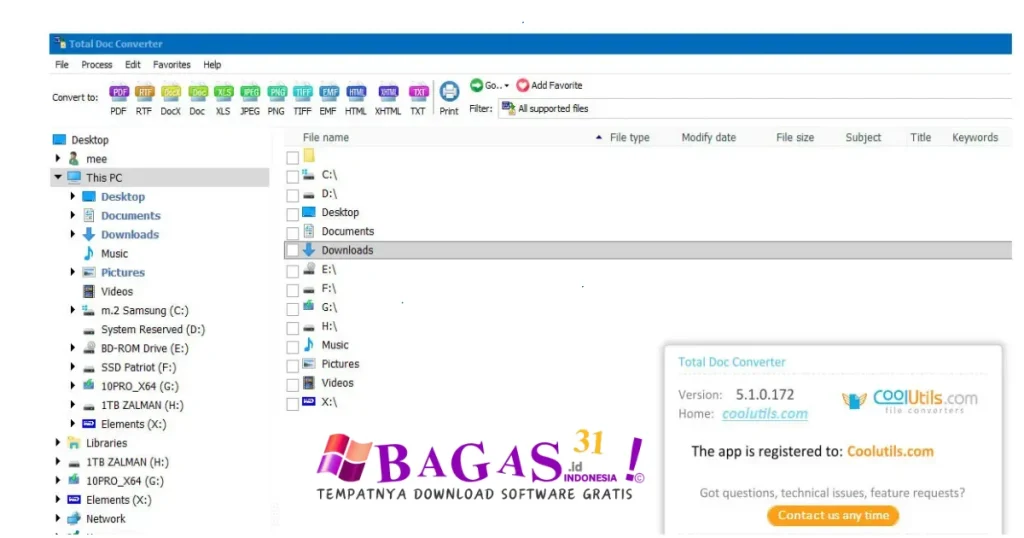1024x538 pixels.
Task: Expand the Documents tree node
Action: click(72, 215)
